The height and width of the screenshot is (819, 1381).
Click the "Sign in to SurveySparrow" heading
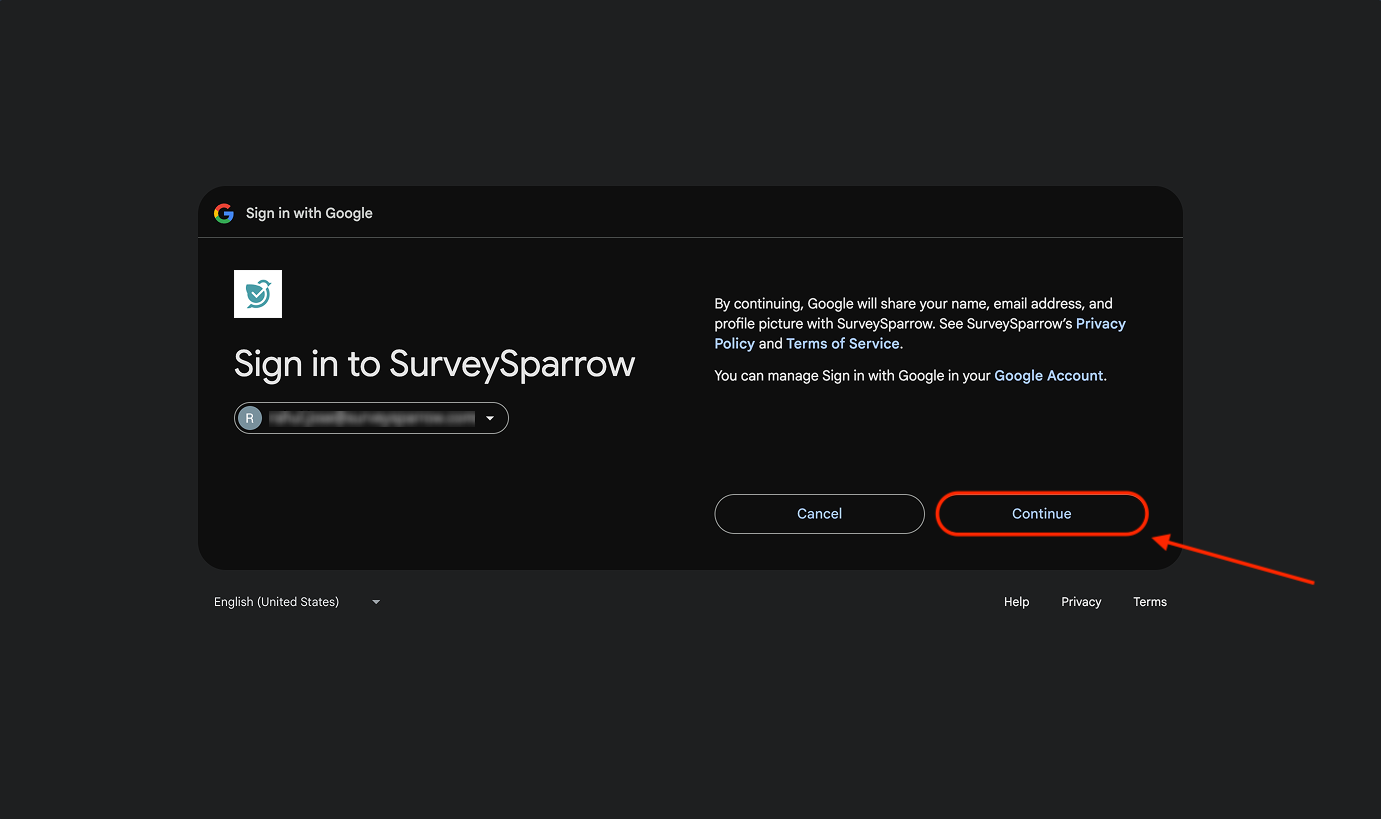click(x=434, y=364)
